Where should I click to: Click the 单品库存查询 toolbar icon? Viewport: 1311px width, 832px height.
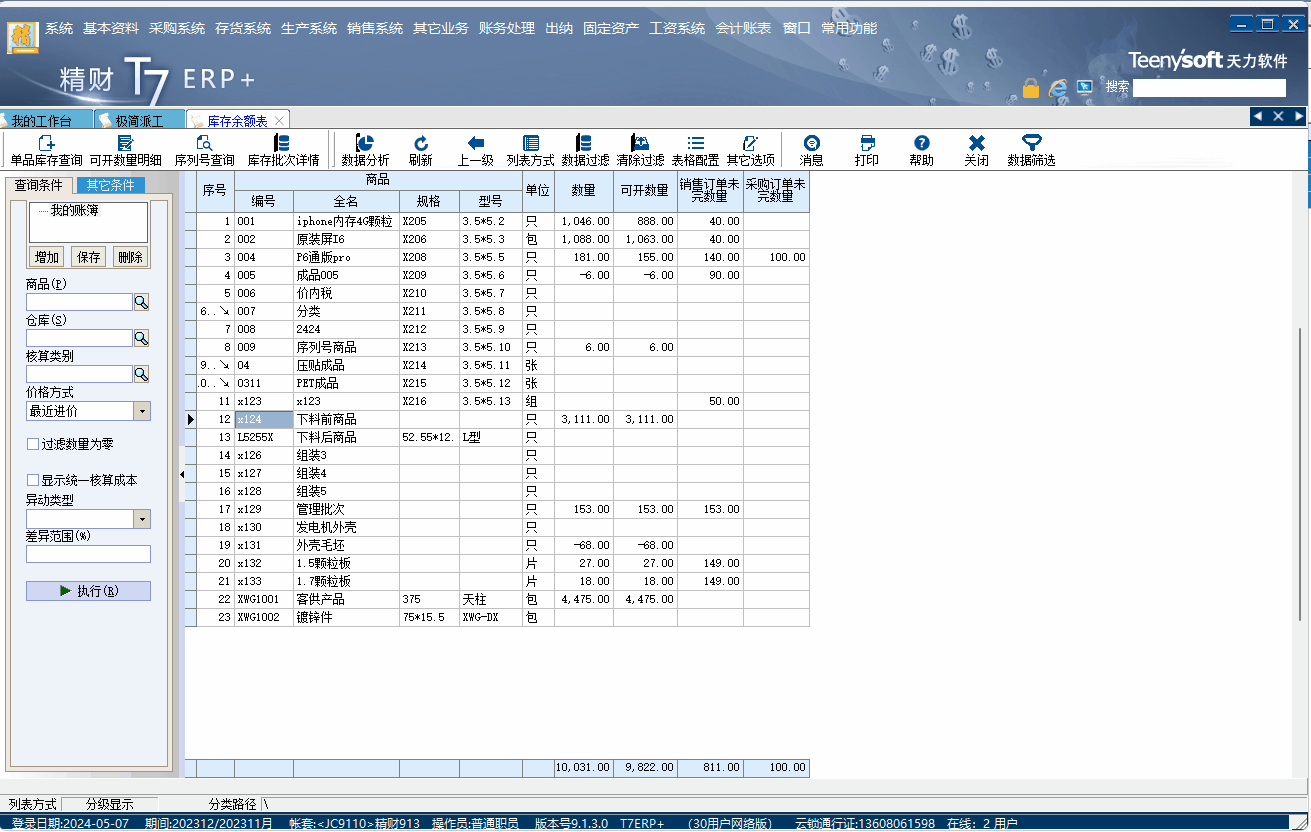tap(46, 144)
